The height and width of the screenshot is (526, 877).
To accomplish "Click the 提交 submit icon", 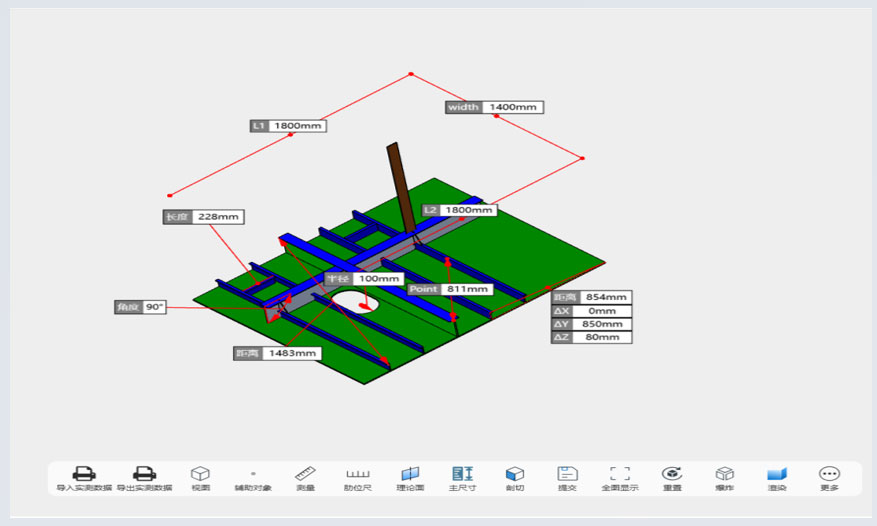I will click(x=567, y=474).
